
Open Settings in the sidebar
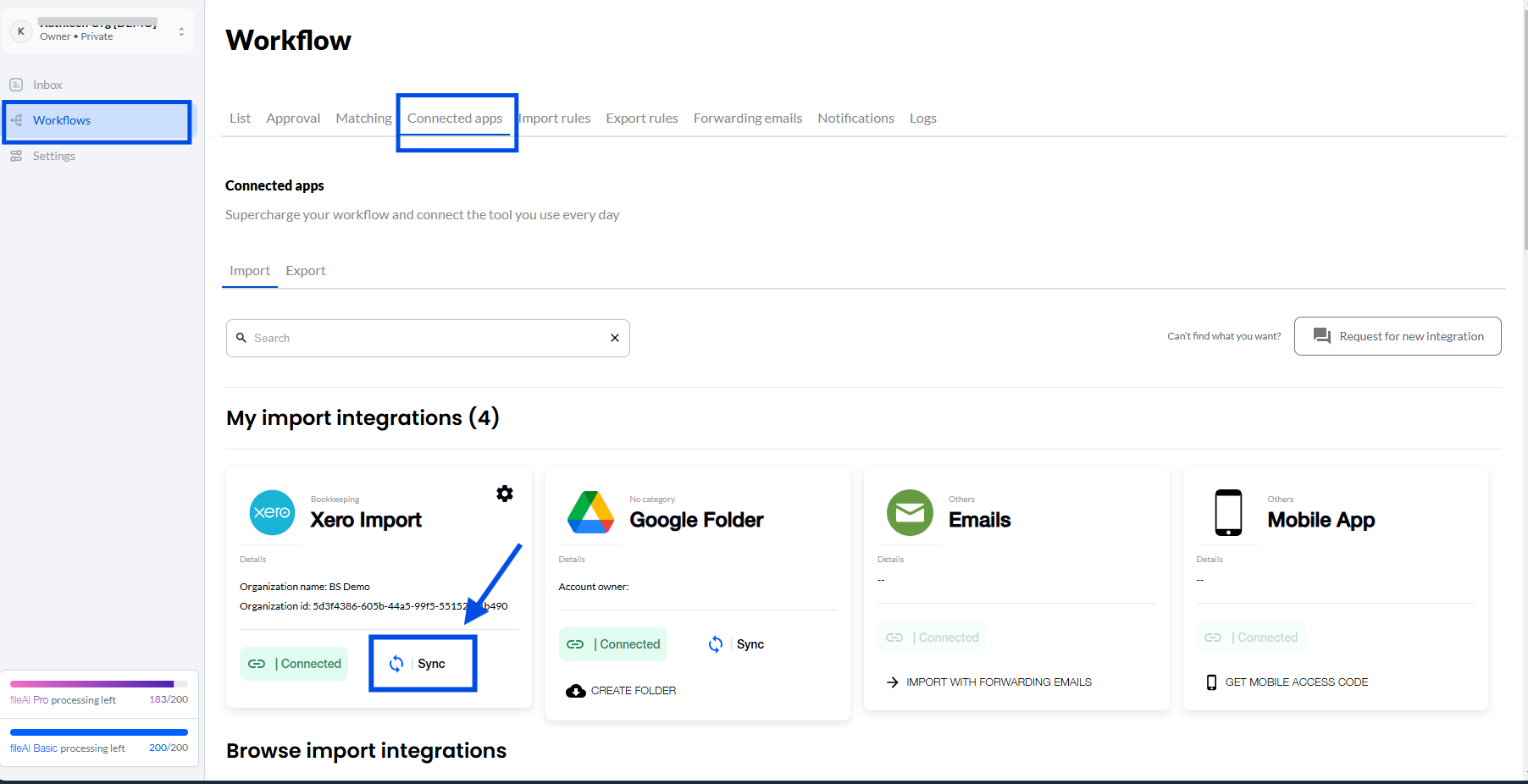click(x=53, y=156)
